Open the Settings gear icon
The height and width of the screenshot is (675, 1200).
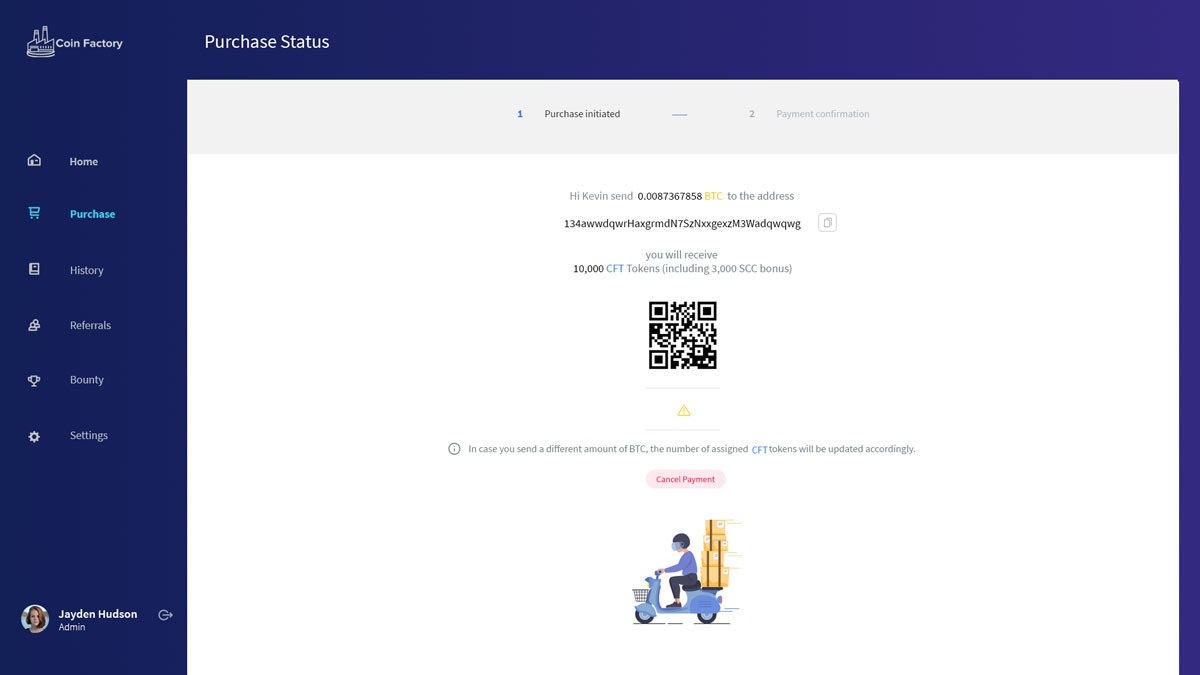coord(34,435)
